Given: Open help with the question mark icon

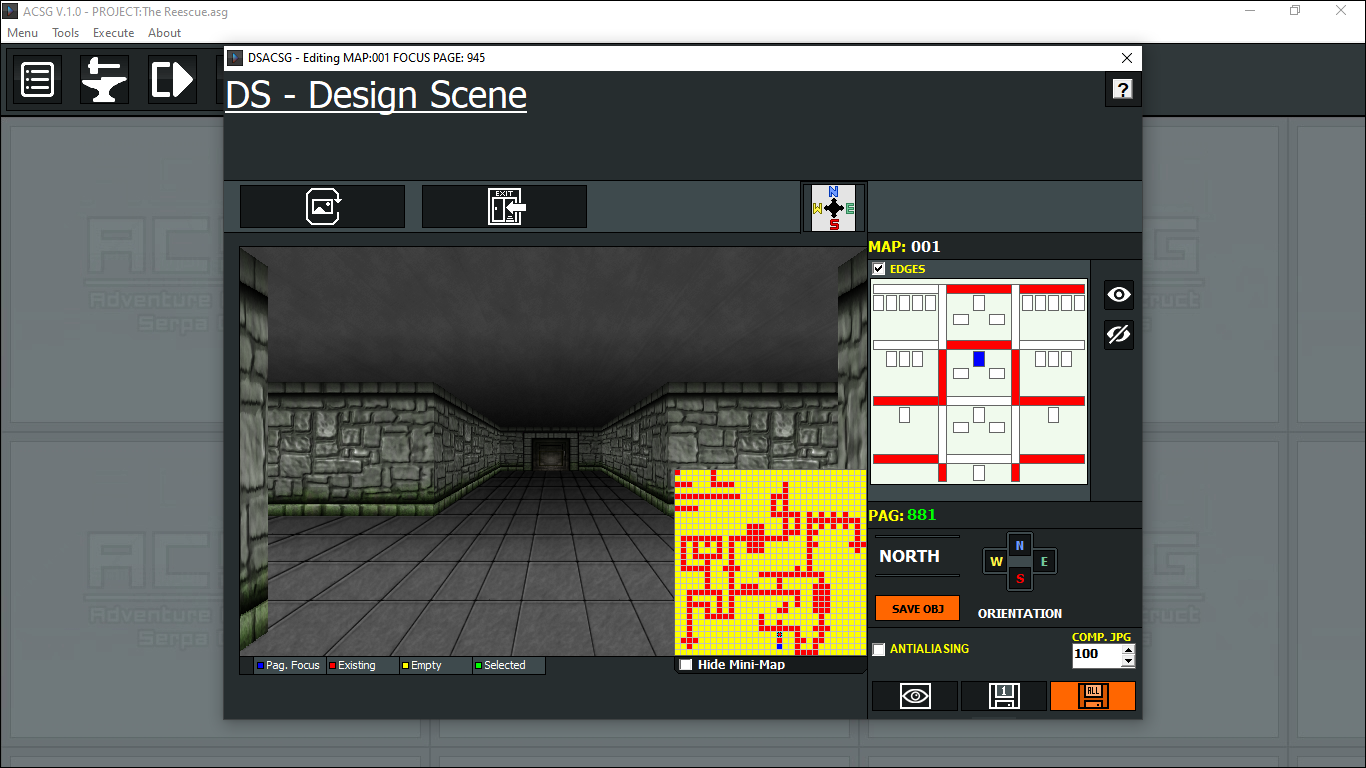Looking at the screenshot, I should [1122, 90].
